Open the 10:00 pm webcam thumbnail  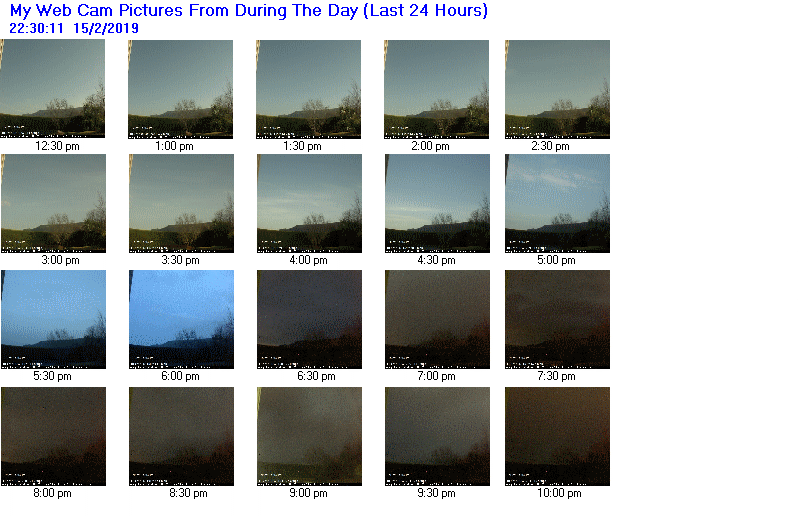[557, 437]
